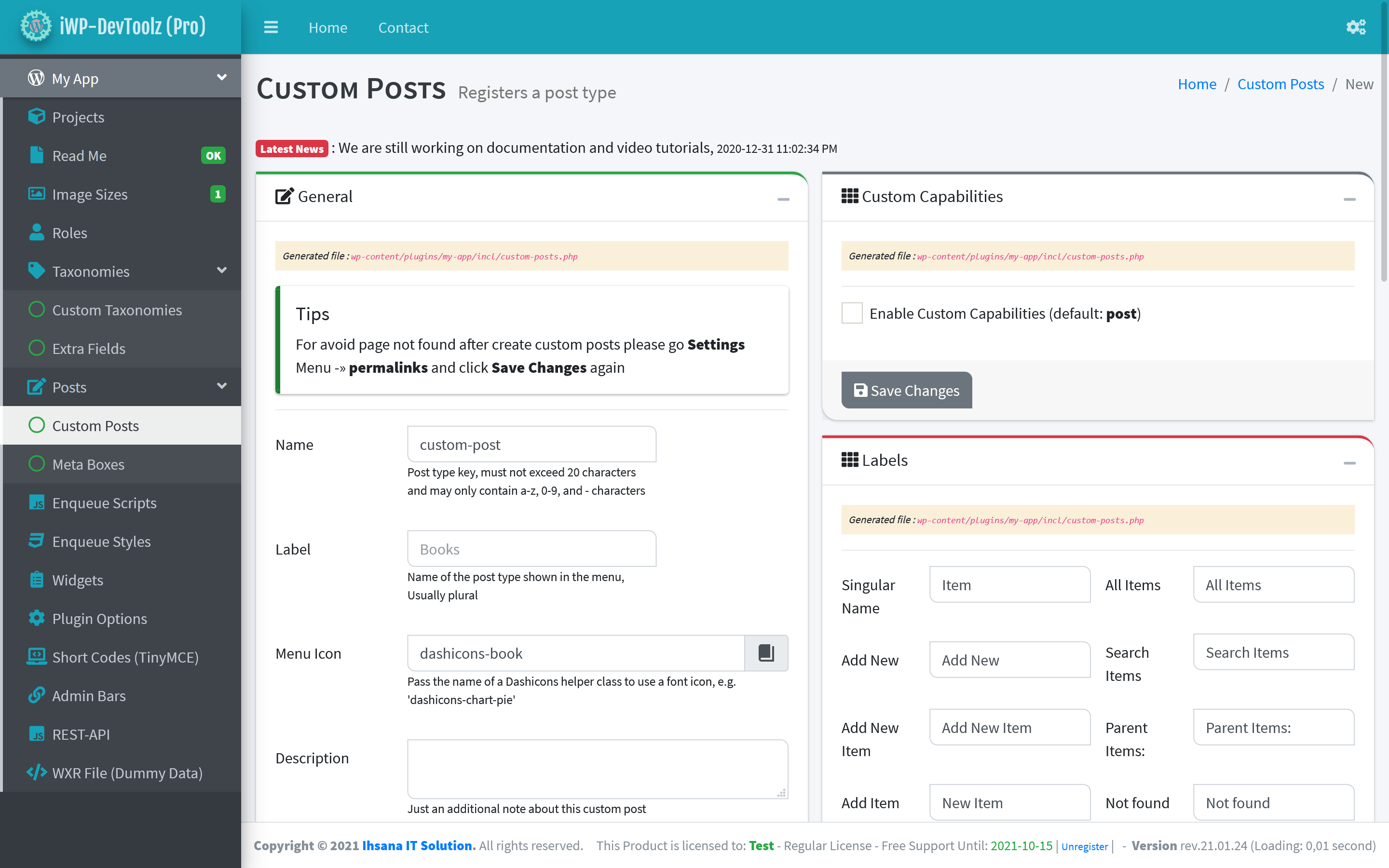This screenshot has width=1389, height=868.
Task: Click the badge 1 on Image Sizes
Action: coord(218,194)
